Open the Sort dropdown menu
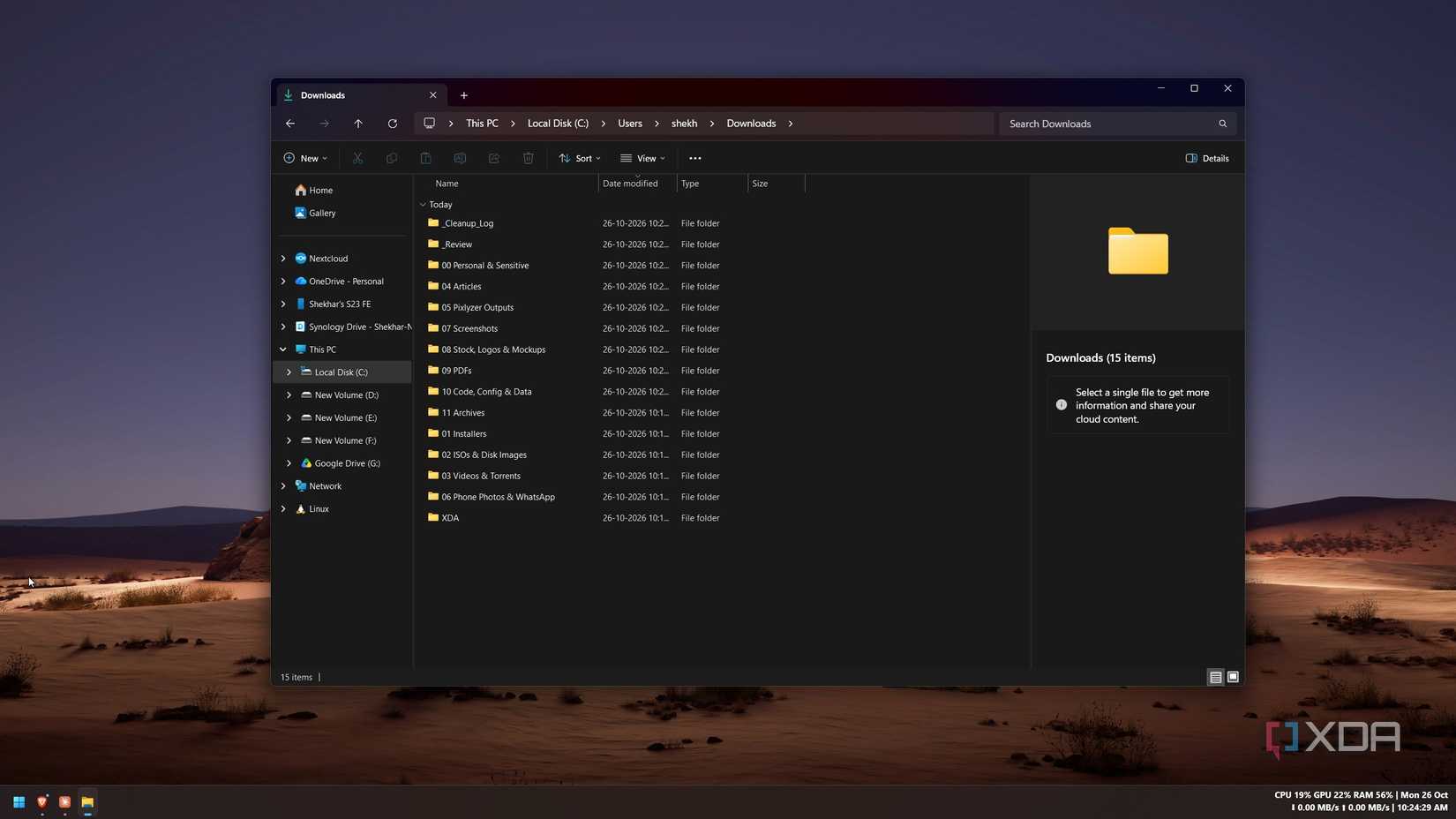The width and height of the screenshot is (1456, 819). [x=580, y=158]
